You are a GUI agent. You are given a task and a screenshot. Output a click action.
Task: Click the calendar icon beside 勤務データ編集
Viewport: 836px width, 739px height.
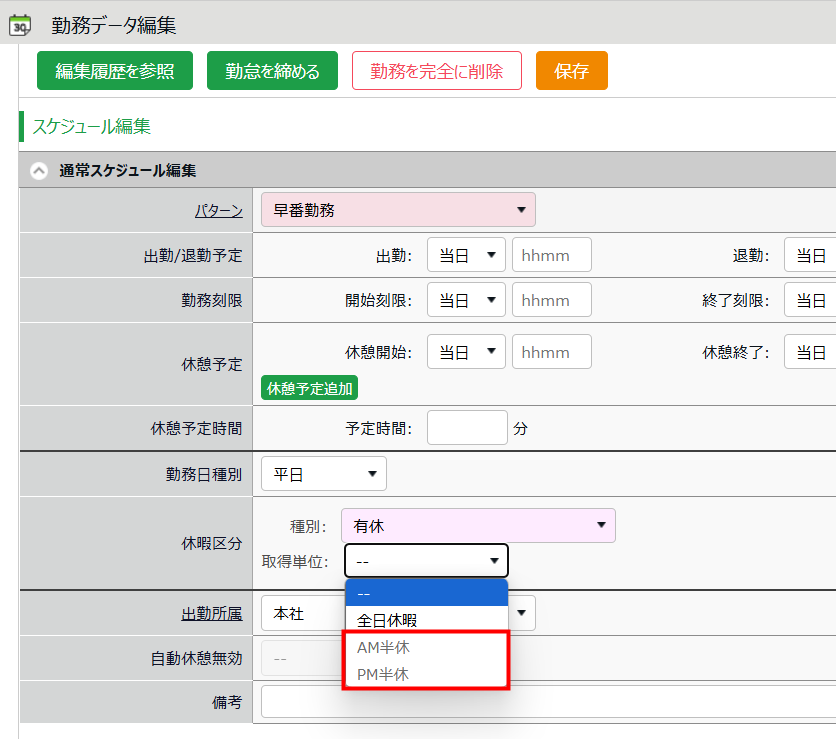point(20,25)
